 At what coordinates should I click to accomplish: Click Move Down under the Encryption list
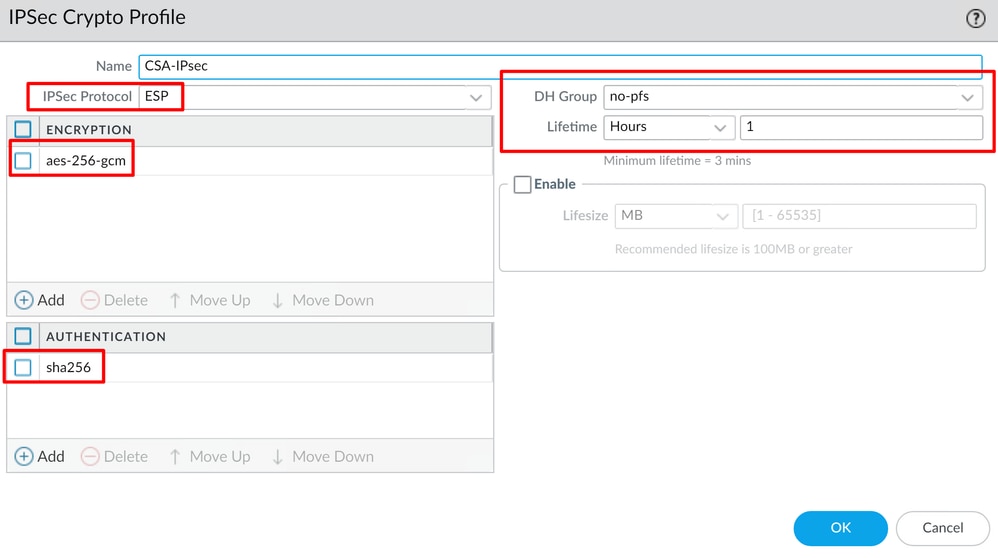pyautogui.click(x=323, y=300)
